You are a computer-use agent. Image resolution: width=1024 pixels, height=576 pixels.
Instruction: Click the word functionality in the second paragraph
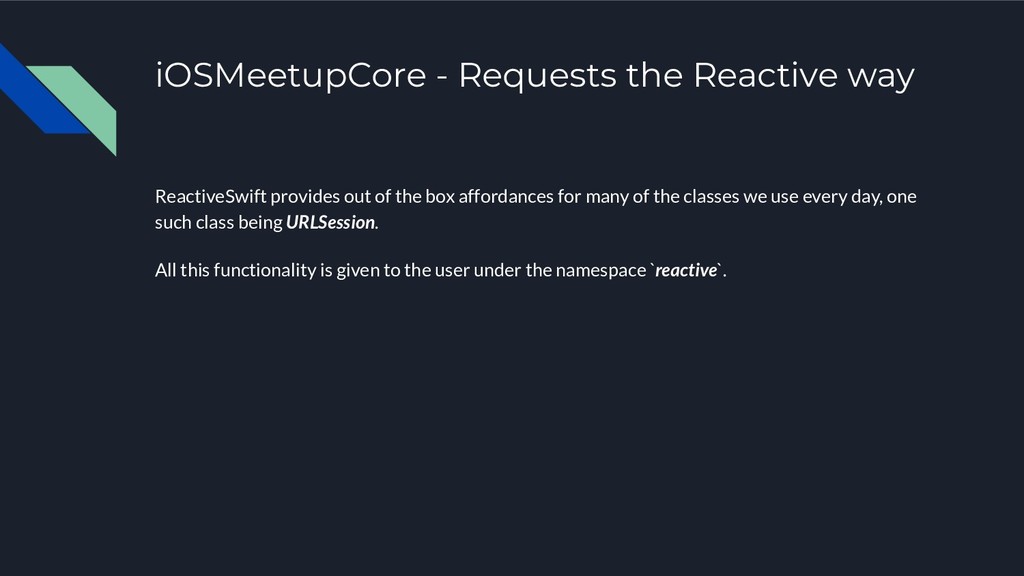(x=264, y=270)
